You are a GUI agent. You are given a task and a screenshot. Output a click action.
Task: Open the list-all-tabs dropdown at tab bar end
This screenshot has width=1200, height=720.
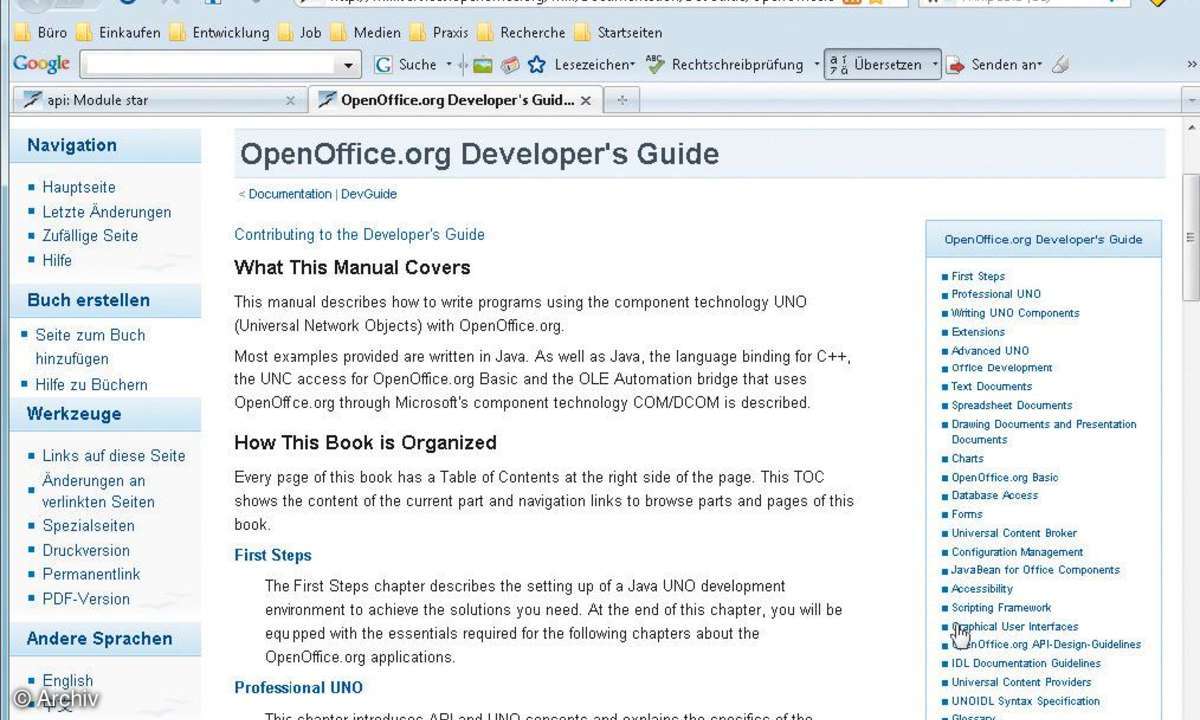tap(1190, 101)
